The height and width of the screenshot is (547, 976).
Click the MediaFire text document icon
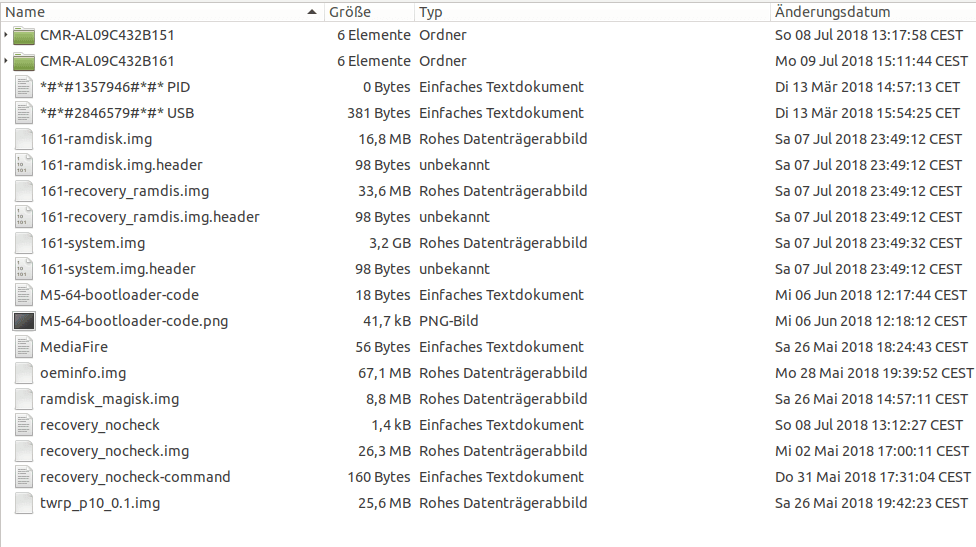pos(24,347)
